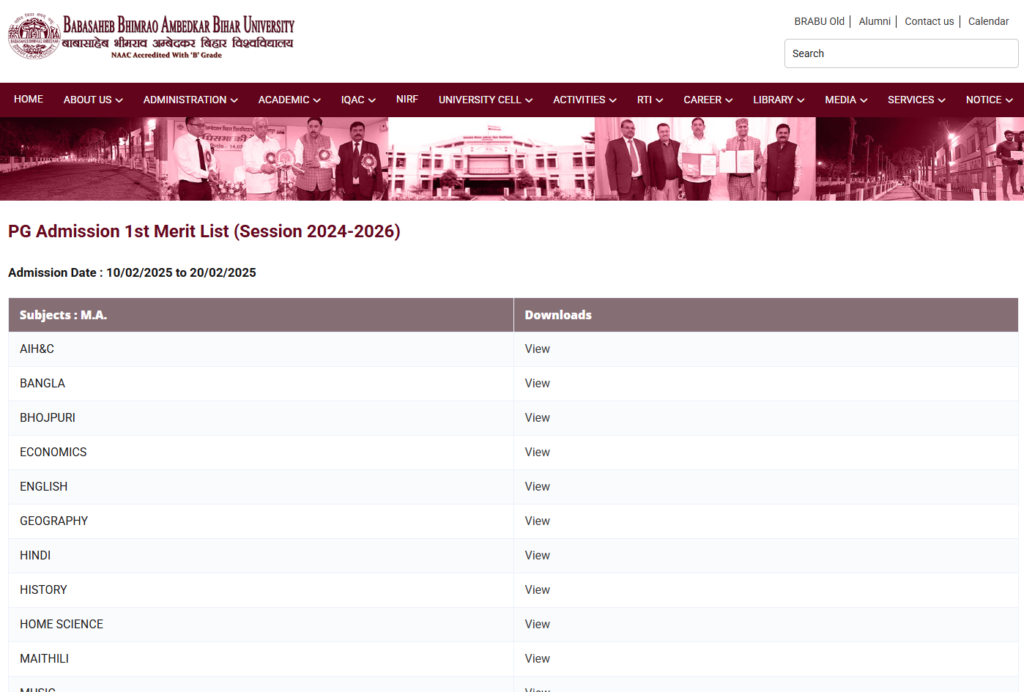Image resolution: width=1024 pixels, height=692 pixels.
Task: Click the university logo emblem
Action: click(34, 36)
